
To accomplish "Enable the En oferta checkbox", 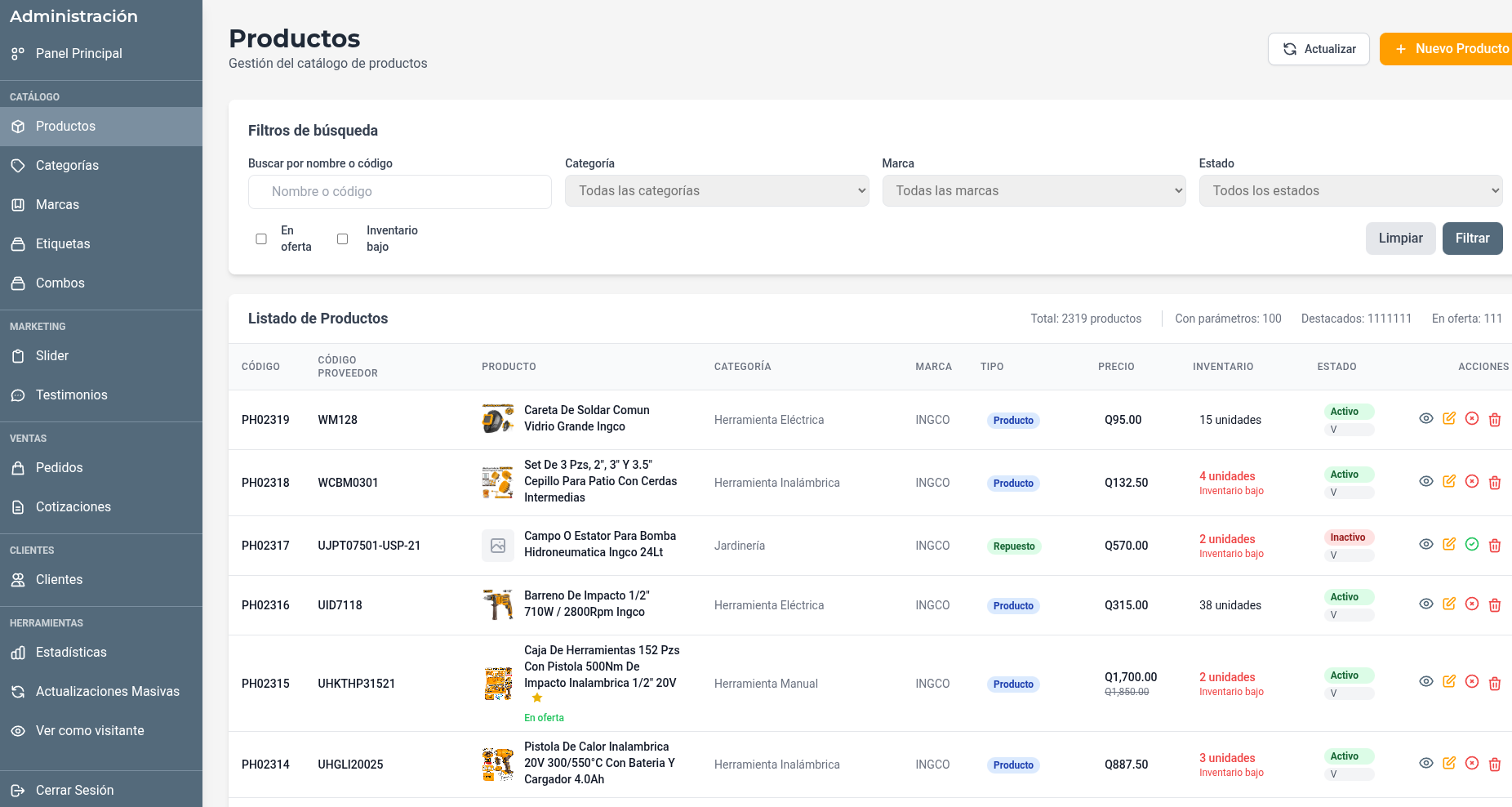I will tap(261, 239).
